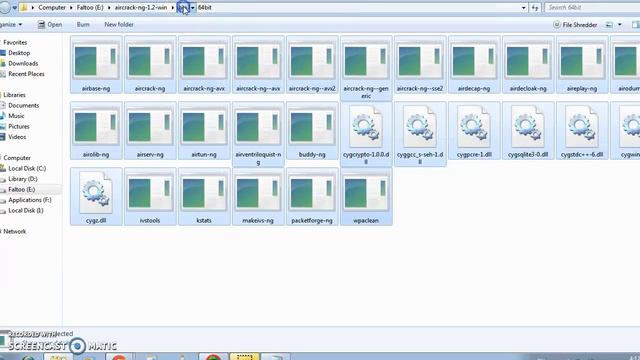Select the aireplay-ng file icon
The width and height of the screenshot is (640, 360).
pyautogui.click(x=582, y=62)
